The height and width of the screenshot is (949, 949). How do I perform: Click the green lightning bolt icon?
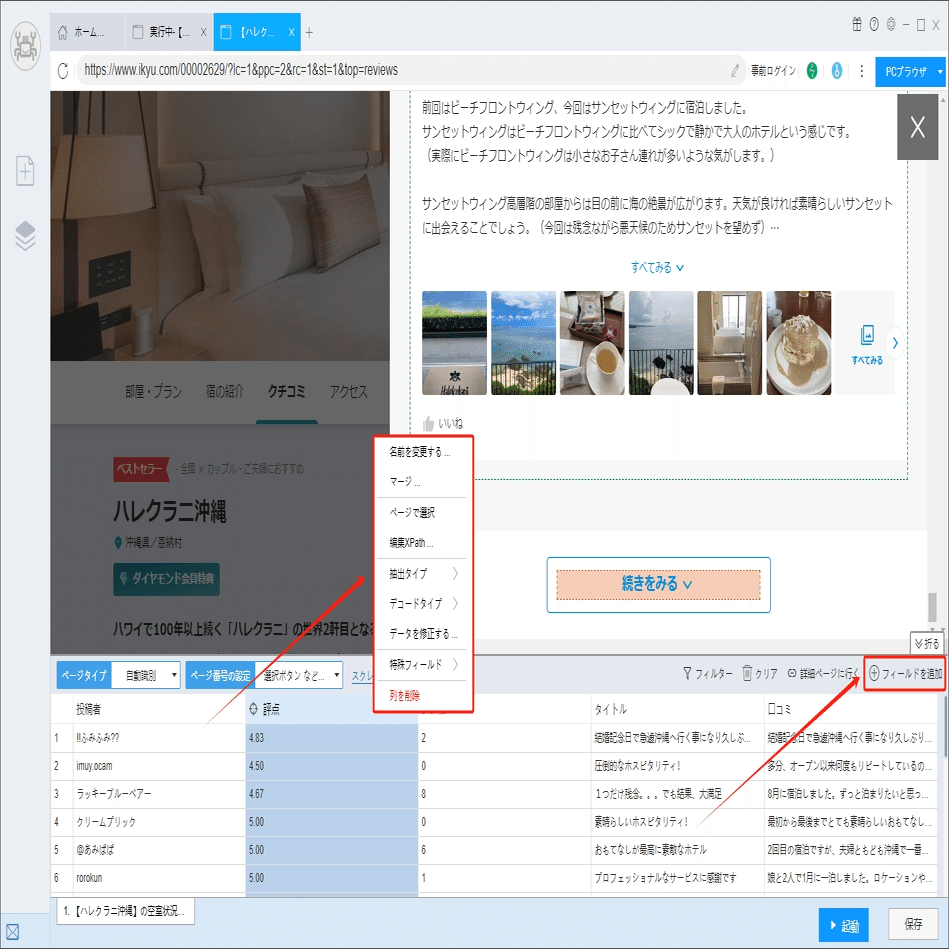point(812,71)
